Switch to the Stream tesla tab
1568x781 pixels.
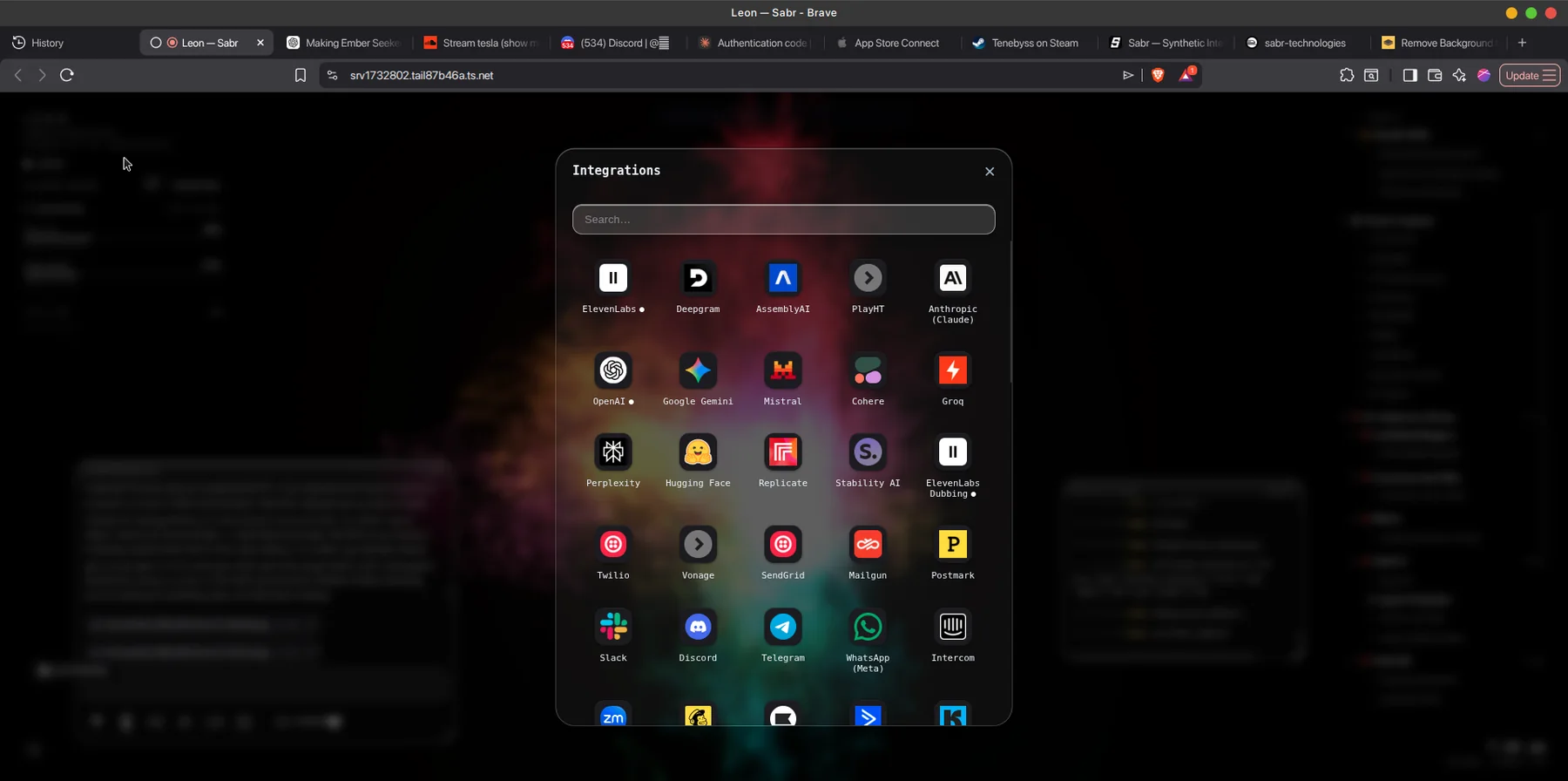point(482,43)
